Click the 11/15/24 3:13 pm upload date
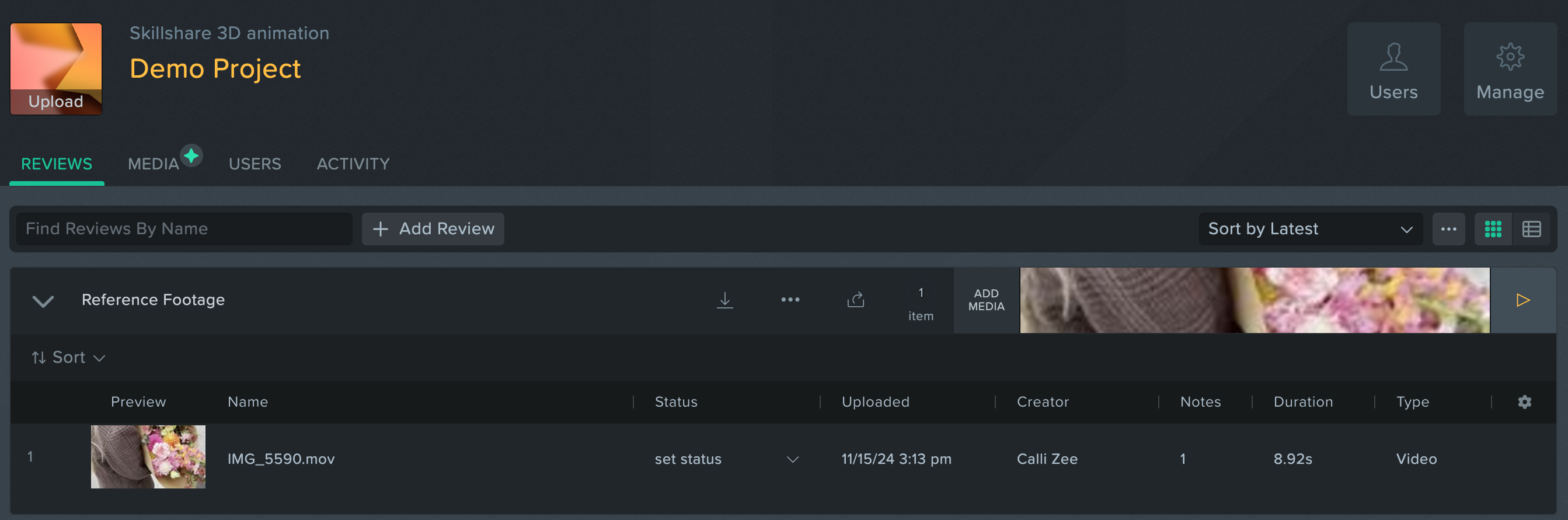This screenshot has height=520, width=1568. 896,459
